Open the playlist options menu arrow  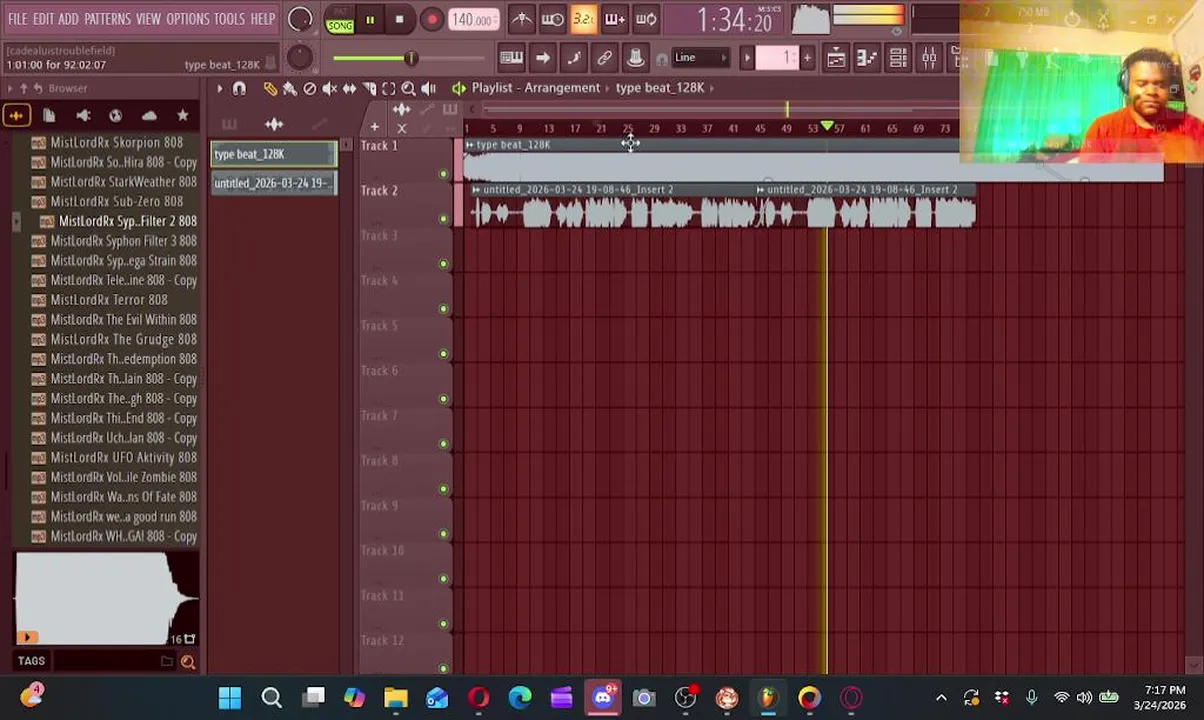[x=219, y=88]
